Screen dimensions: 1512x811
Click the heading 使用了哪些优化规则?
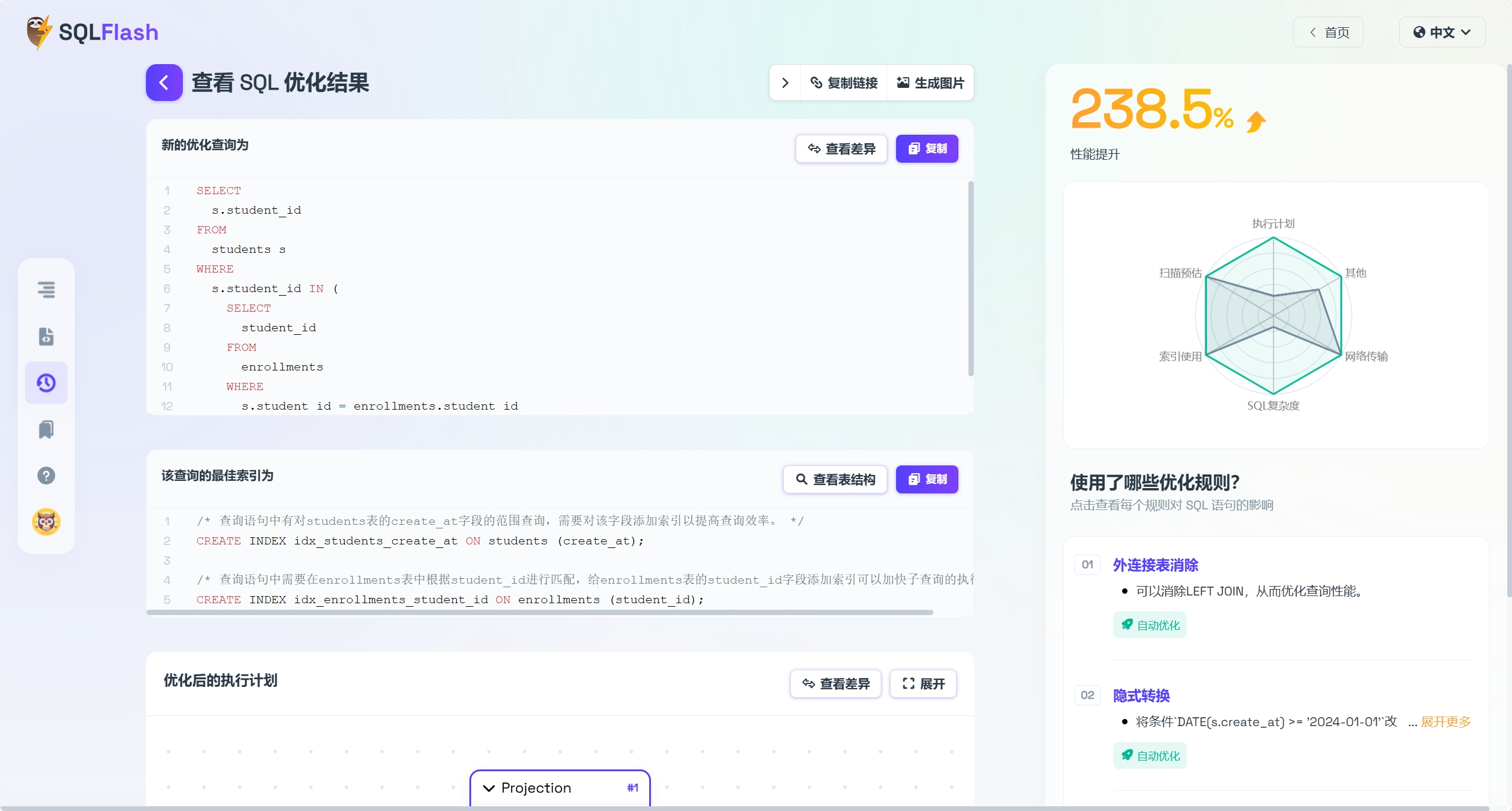pyautogui.click(x=1155, y=483)
